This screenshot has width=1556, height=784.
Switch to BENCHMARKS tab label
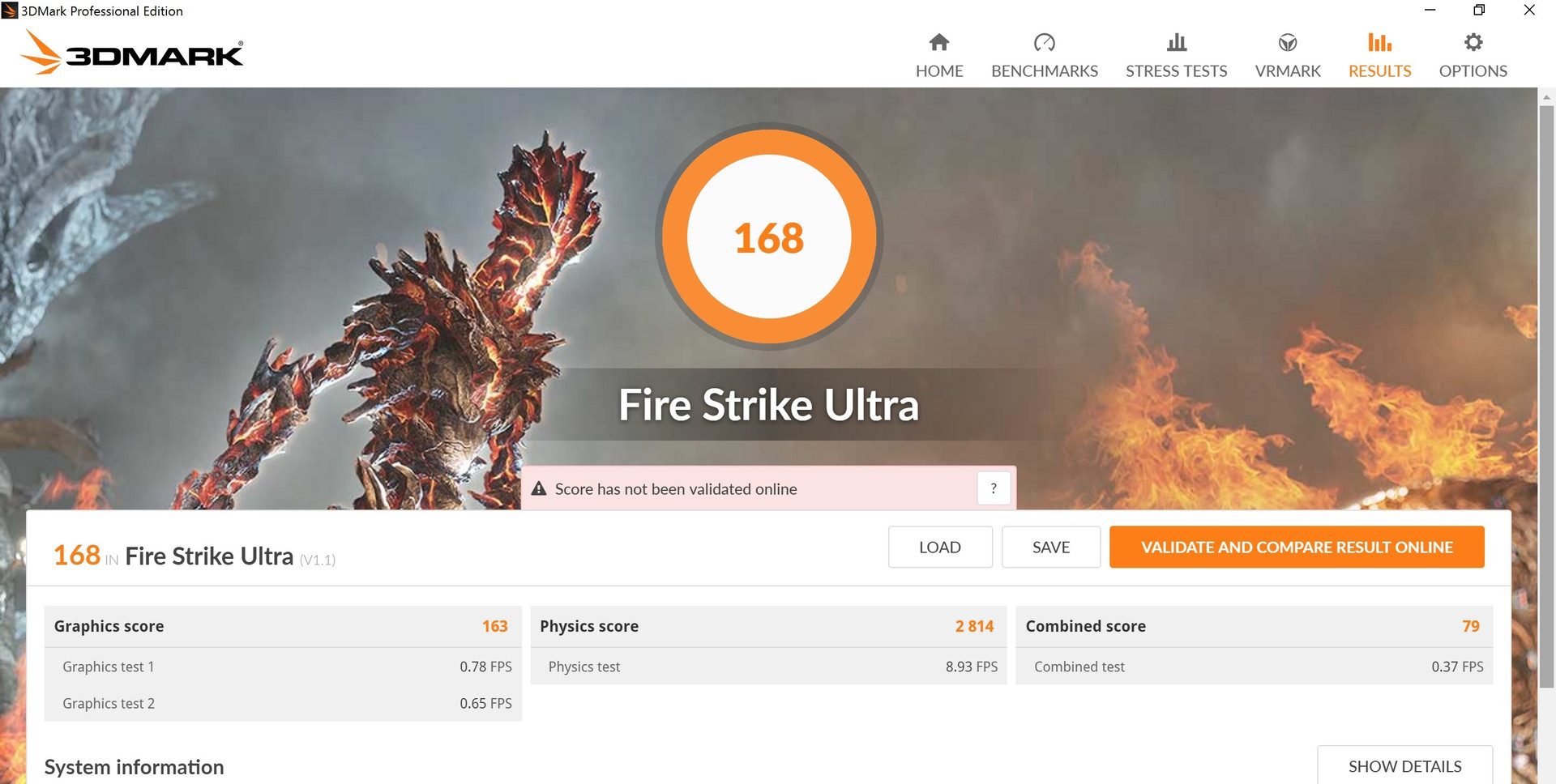click(x=1045, y=71)
